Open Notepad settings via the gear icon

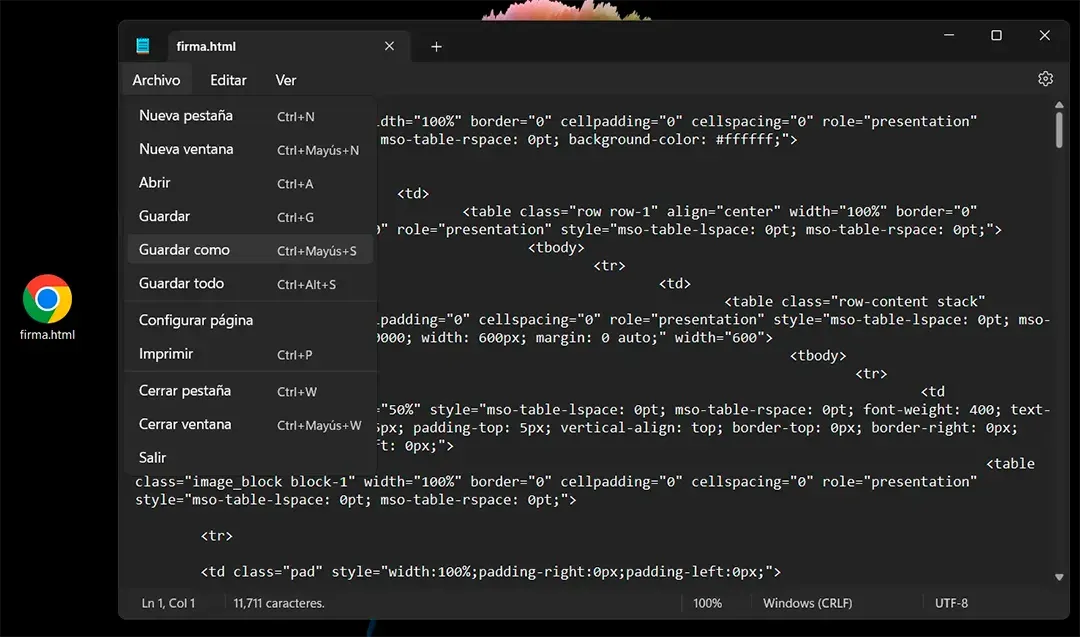(x=1045, y=78)
